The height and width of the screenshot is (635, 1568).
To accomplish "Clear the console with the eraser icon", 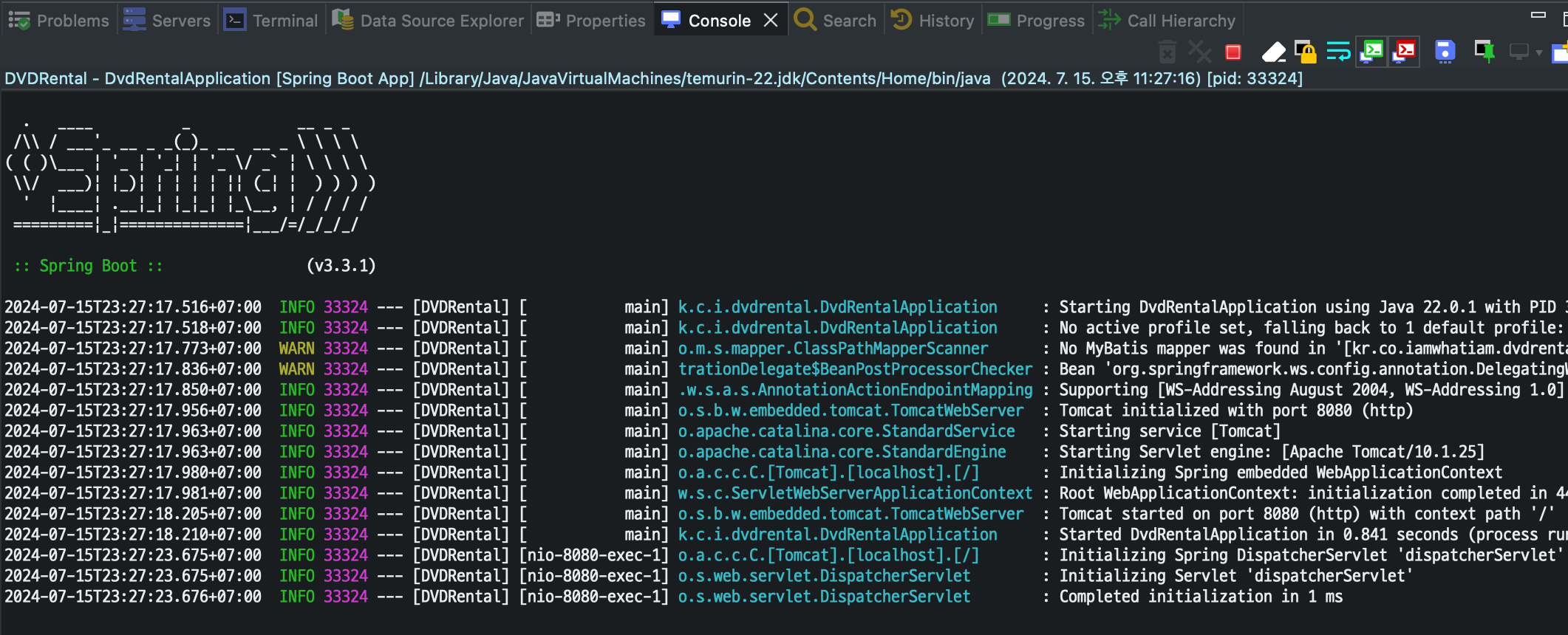I will pos(1273,52).
